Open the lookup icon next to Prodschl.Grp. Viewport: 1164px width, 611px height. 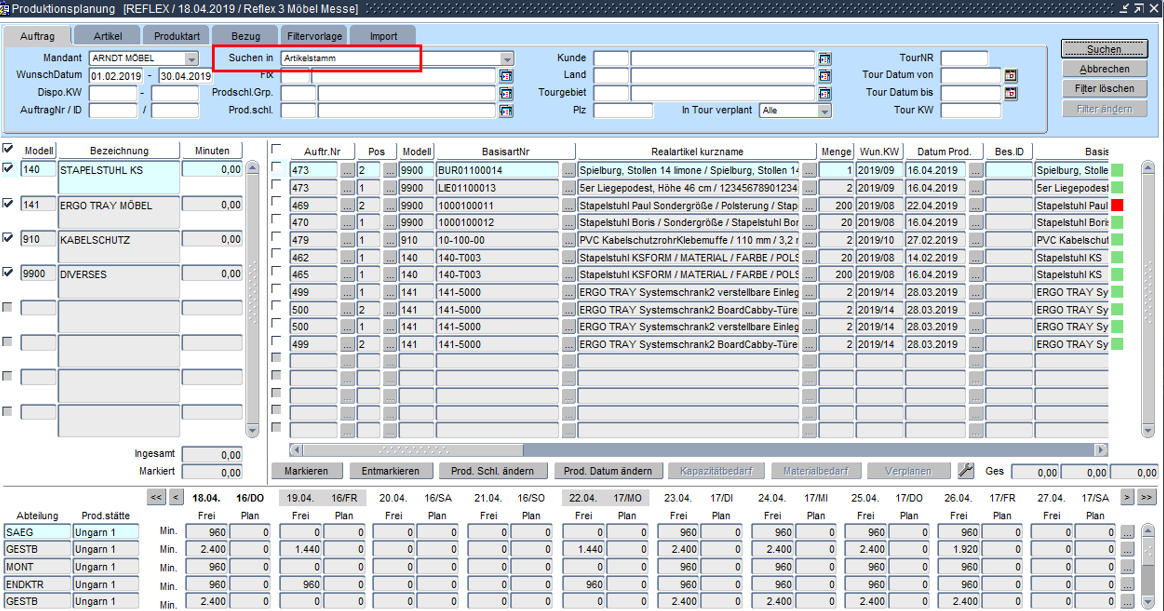[x=505, y=93]
